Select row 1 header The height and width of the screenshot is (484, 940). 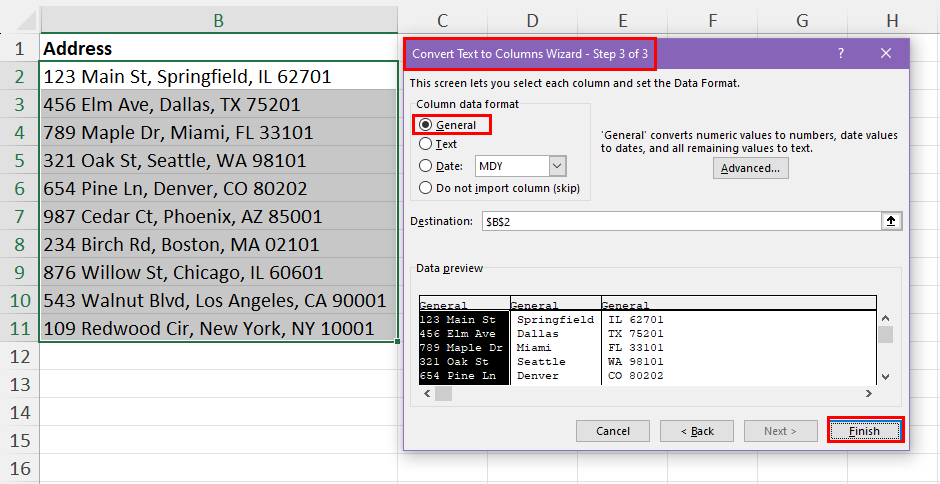[20, 48]
